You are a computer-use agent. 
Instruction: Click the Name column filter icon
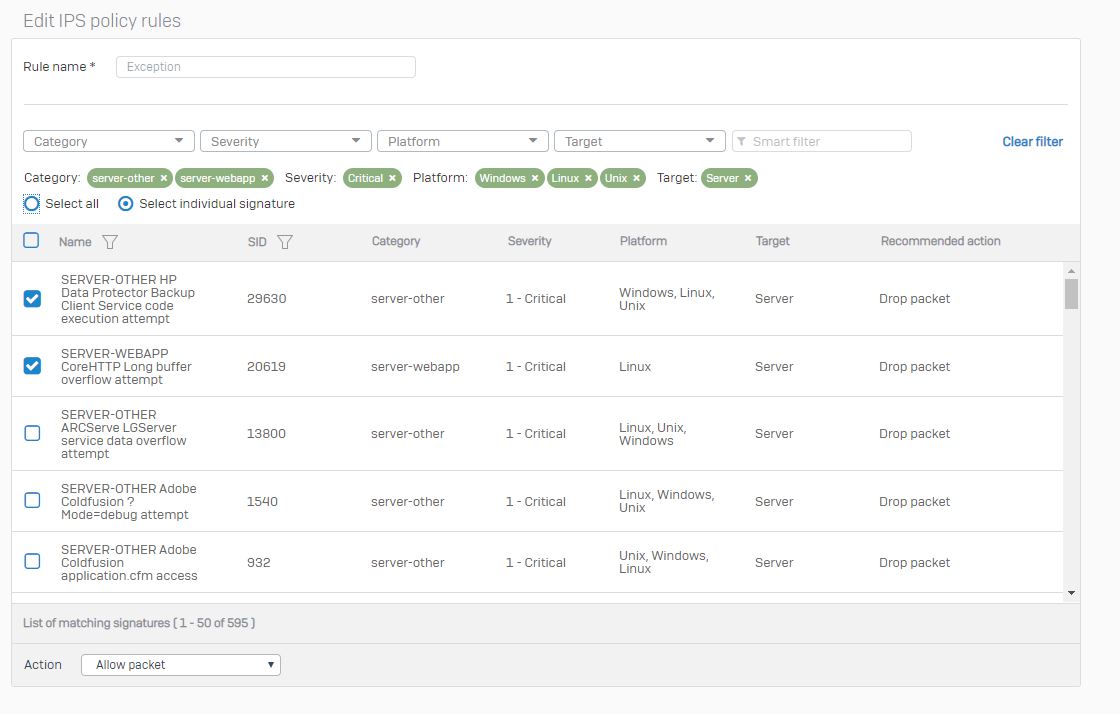pyautogui.click(x=110, y=242)
